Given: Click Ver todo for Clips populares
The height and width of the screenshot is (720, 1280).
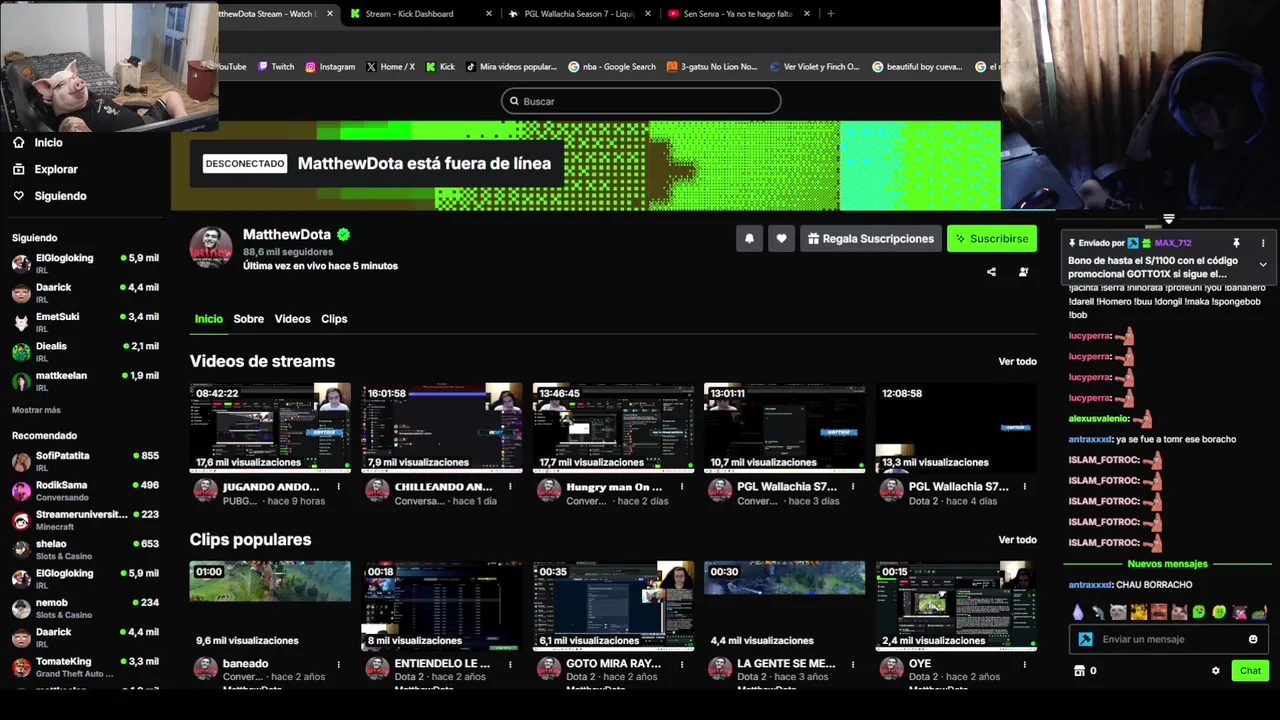Looking at the screenshot, I should pyautogui.click(x=1017, y=540).
